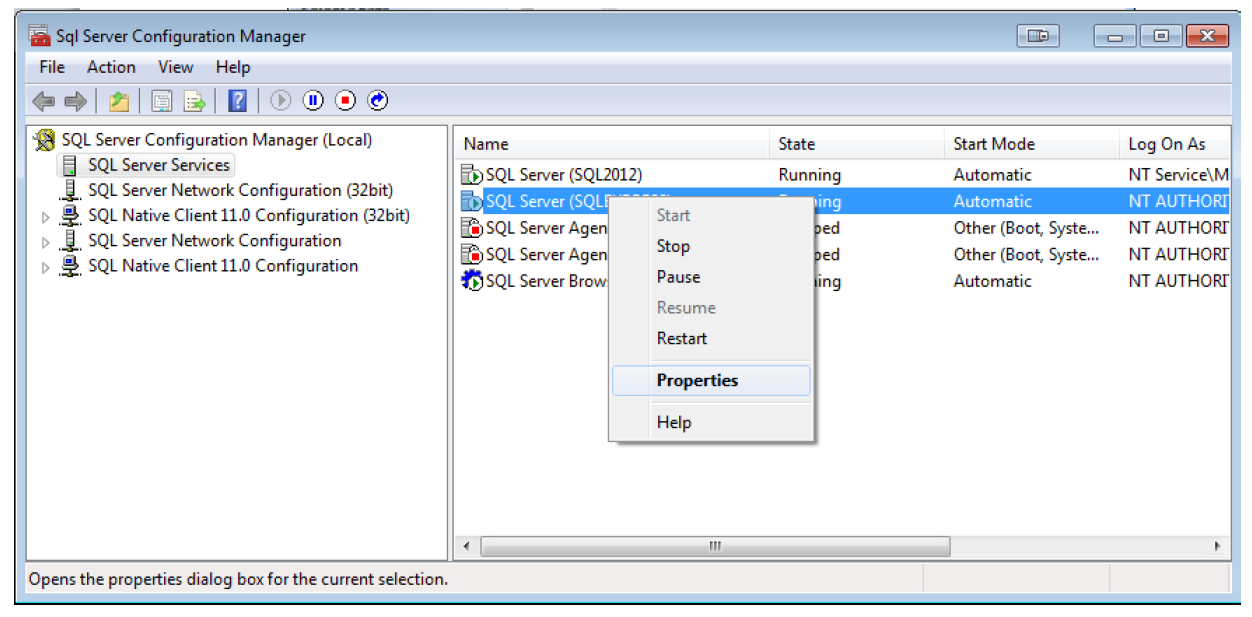This screenshot has width=1252, height=617.
Task: Click the Start Service toolbar icon
Action: (x=281, y=100)
